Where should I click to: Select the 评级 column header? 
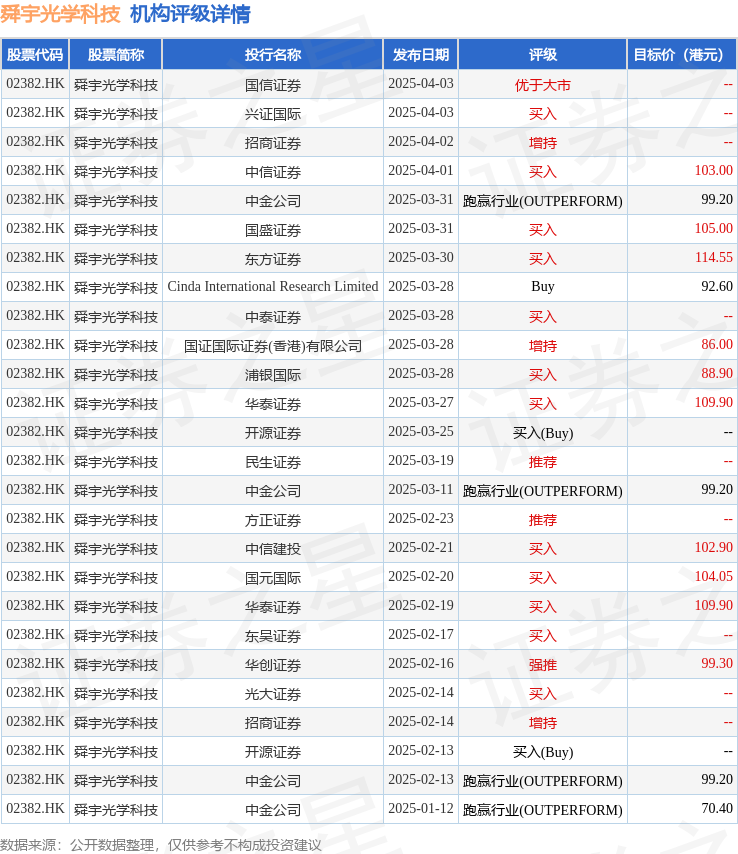pos(542,54)
